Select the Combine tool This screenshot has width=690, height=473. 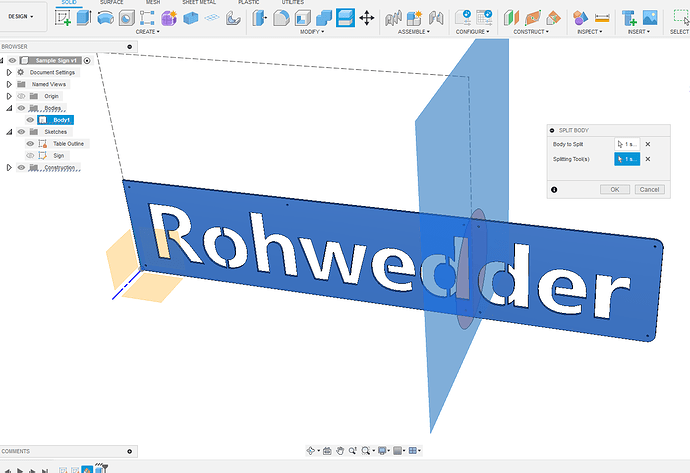[x=324, y=18]
